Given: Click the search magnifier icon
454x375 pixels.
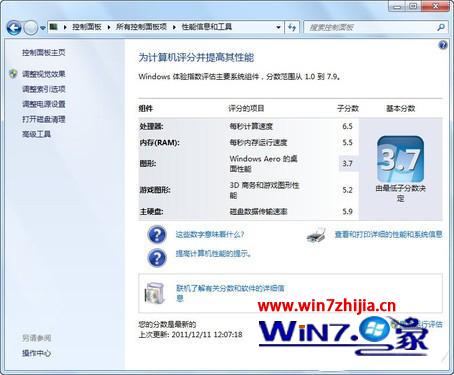Looking at the screenshot, I should [x=441, y=27].
